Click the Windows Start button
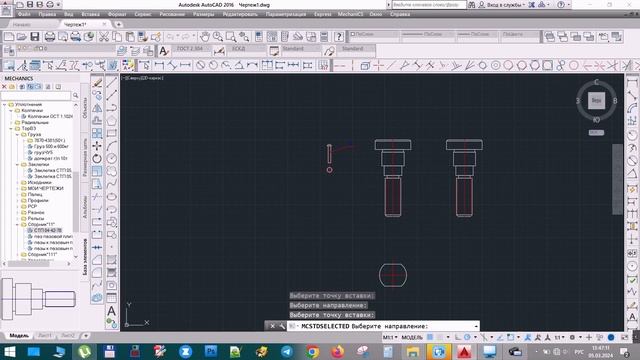Screen dimensions: 640x360 coord(9,351)
